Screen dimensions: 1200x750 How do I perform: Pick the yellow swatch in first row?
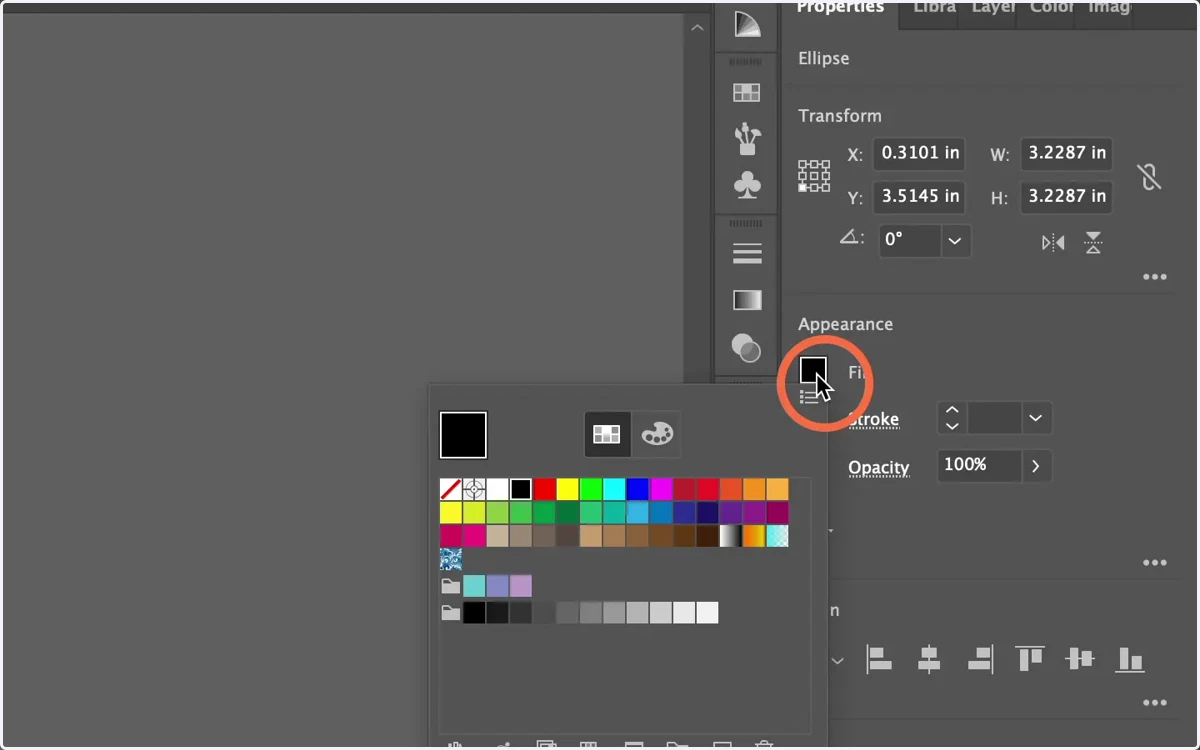(567, 489)
